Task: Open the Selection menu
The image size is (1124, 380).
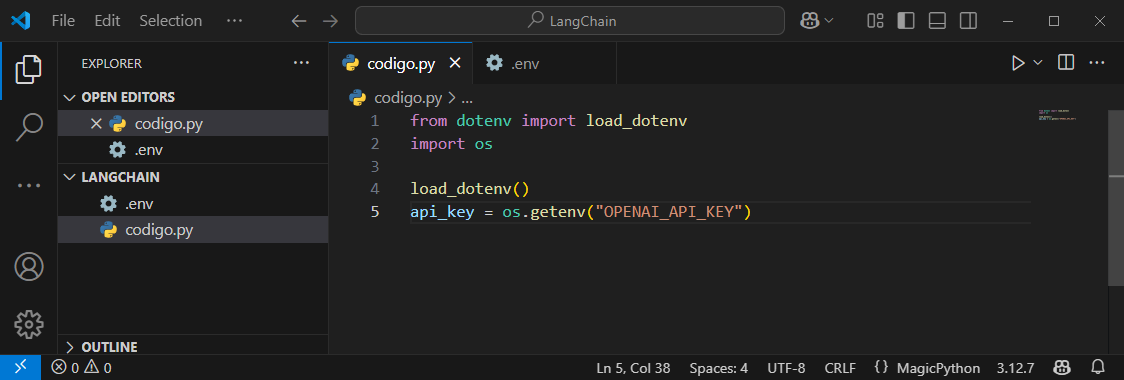Action: click(x=171, y=21)
